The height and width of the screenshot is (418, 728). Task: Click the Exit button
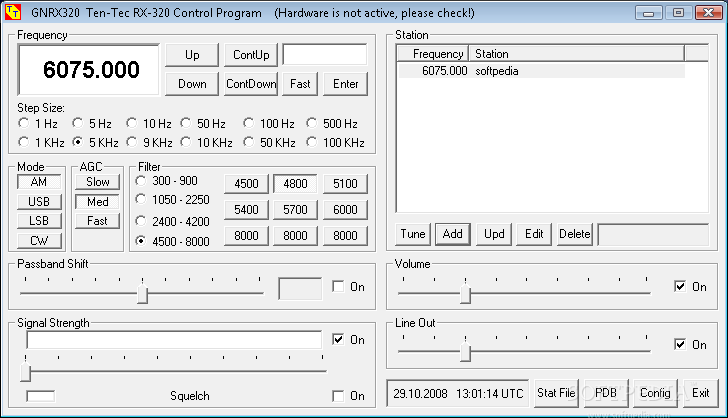point(700,393)
